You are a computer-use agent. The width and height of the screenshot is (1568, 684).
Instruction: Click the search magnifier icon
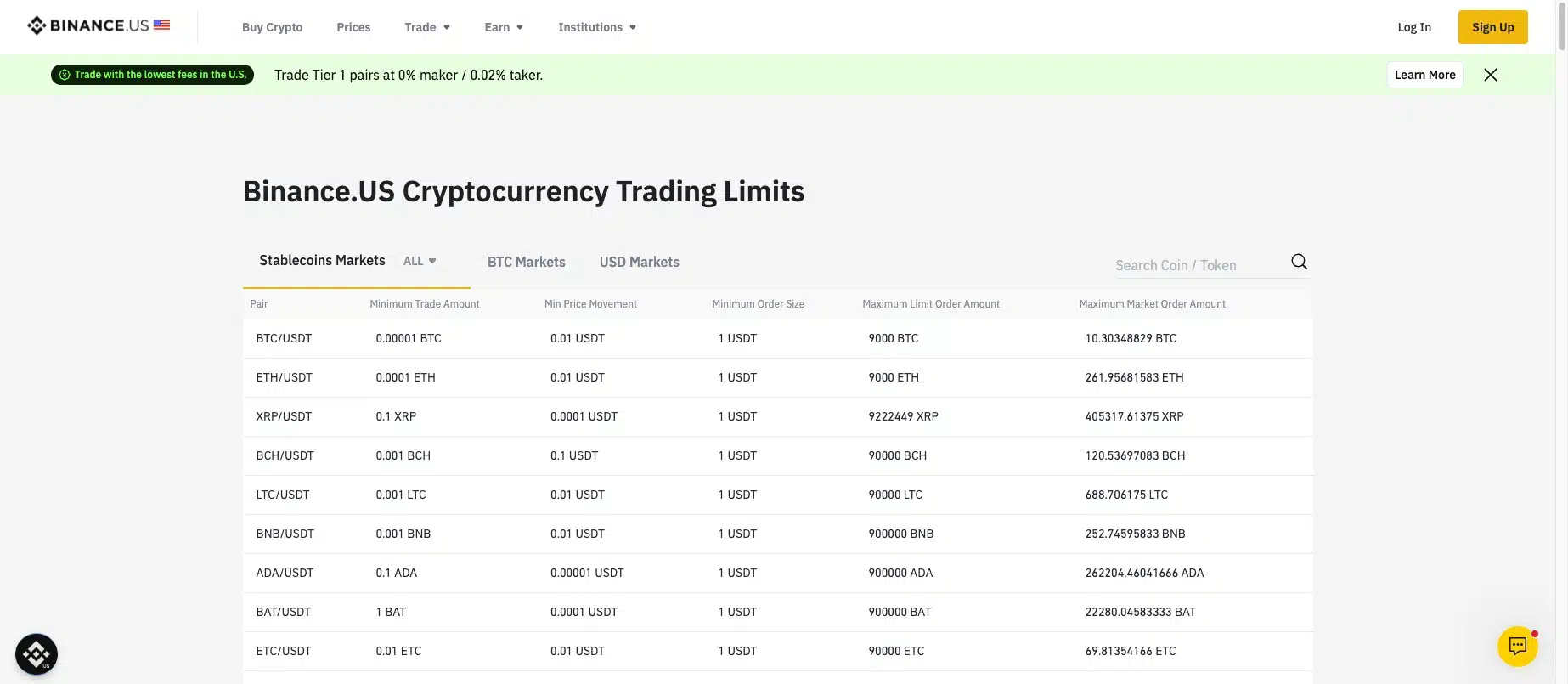[x=1299, y=262]
